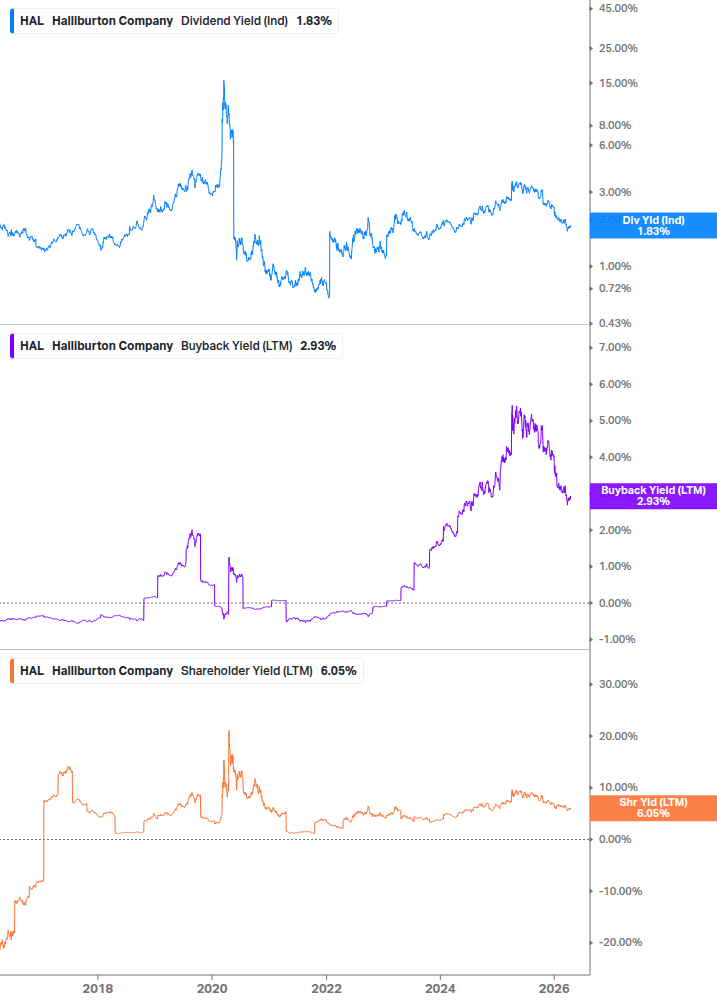The height and width of the screenshot is (1005, 717).
Task: Click the -20.00% tick on shareholder yield axis
Action: click(620, 943)
